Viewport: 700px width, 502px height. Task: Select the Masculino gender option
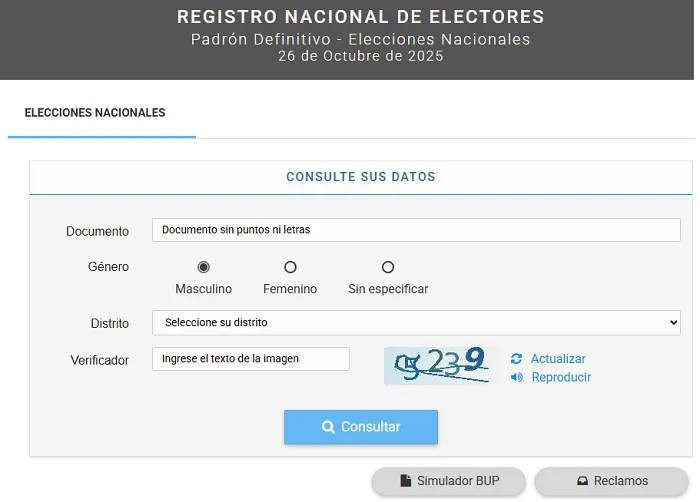pos(204,267)
